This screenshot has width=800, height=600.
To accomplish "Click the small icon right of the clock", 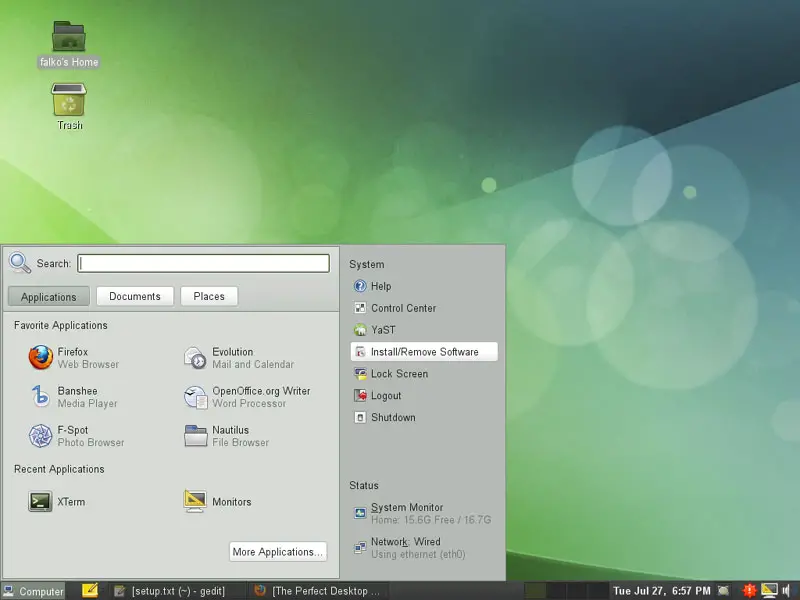I will tap(723, 591).
